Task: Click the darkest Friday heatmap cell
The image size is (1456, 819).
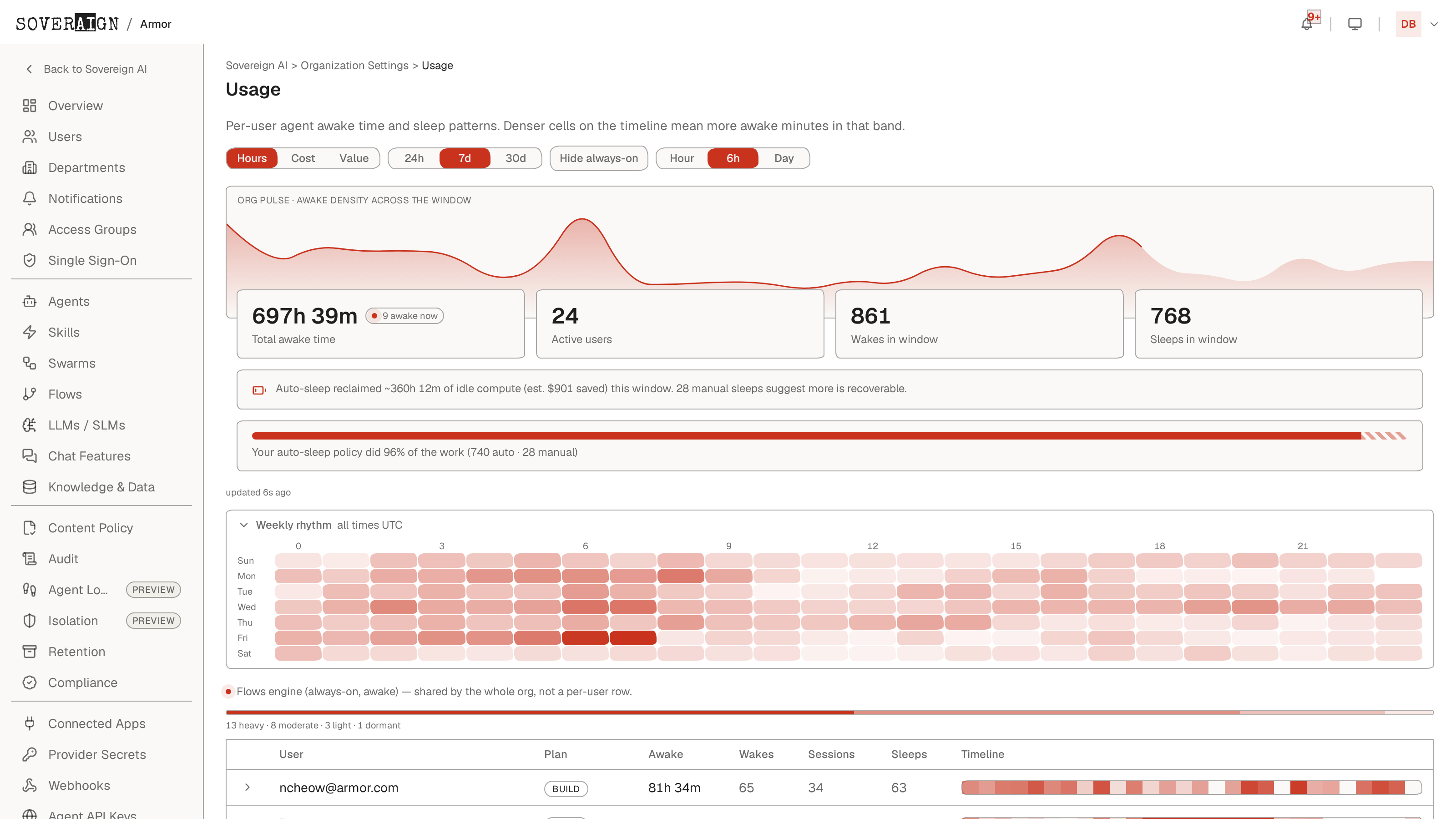Action: [x=633, y=637]
